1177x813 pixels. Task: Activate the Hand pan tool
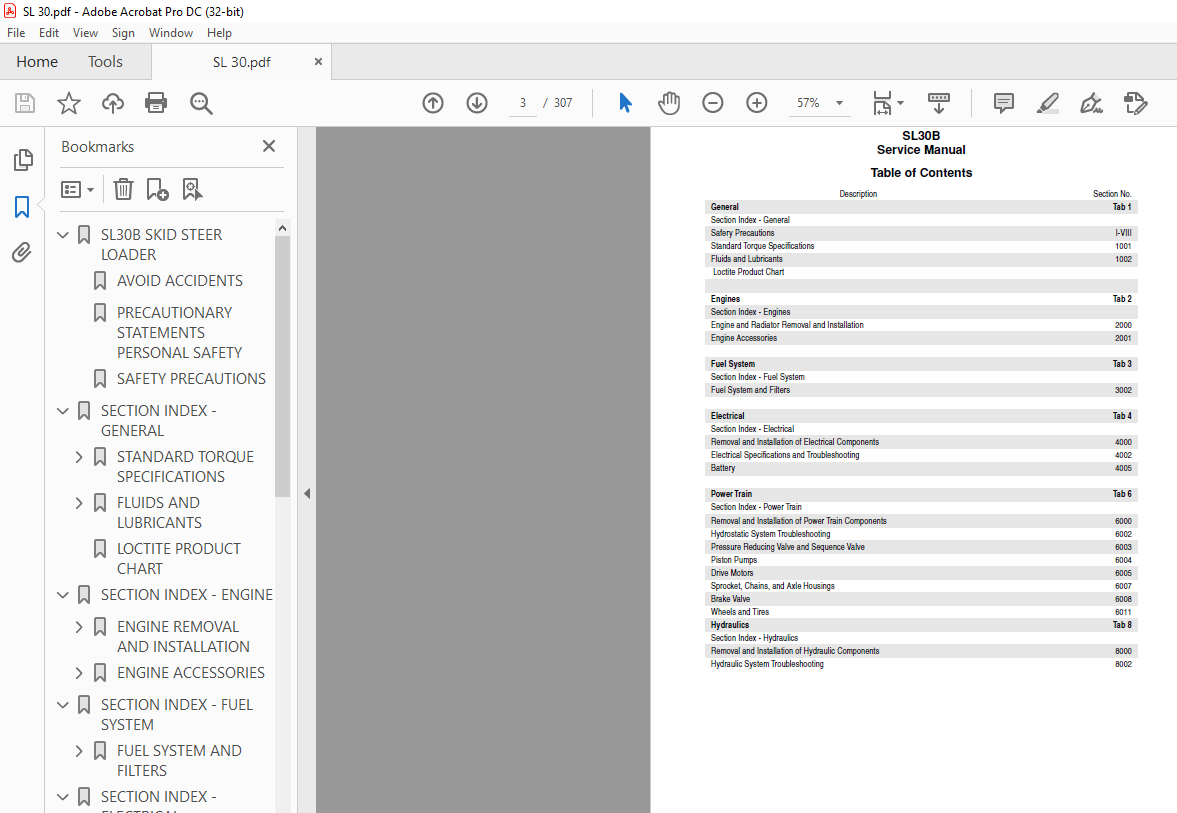point(669,103)
